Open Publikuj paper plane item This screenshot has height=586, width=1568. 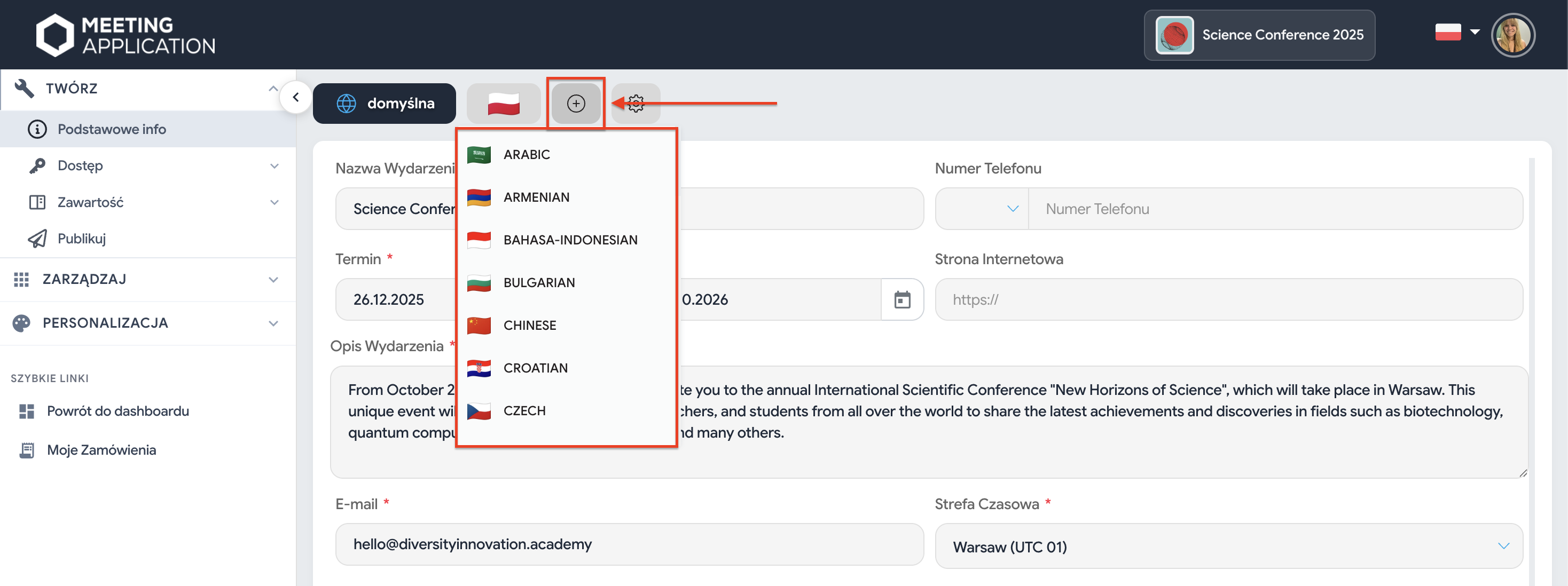82,239
